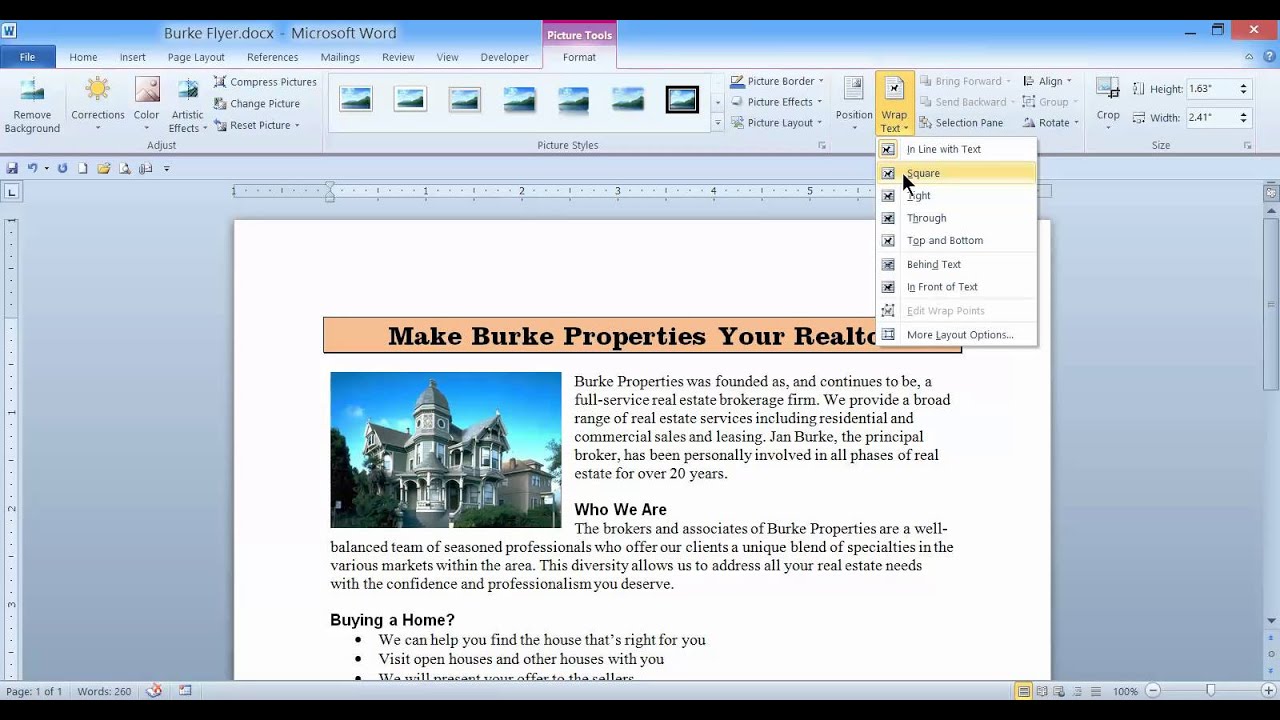
Task: Click Words: 260 in status bar
Action: pyautogui.click(x=104, y=691)
